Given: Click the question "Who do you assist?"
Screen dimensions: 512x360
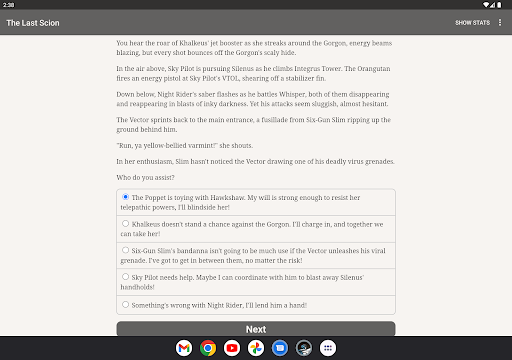Looking at the screenshot, I should coord(145,177).
